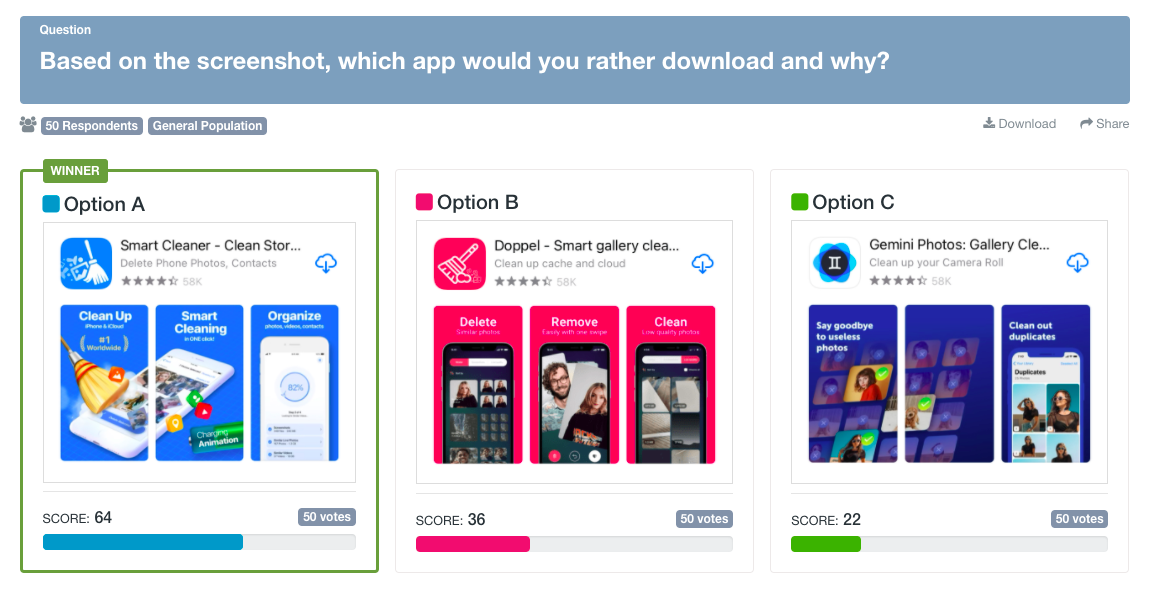
Task: Tap the cloud download icon for Smart Cleaner
Action: pyautogui.click(x=326, y=263)
